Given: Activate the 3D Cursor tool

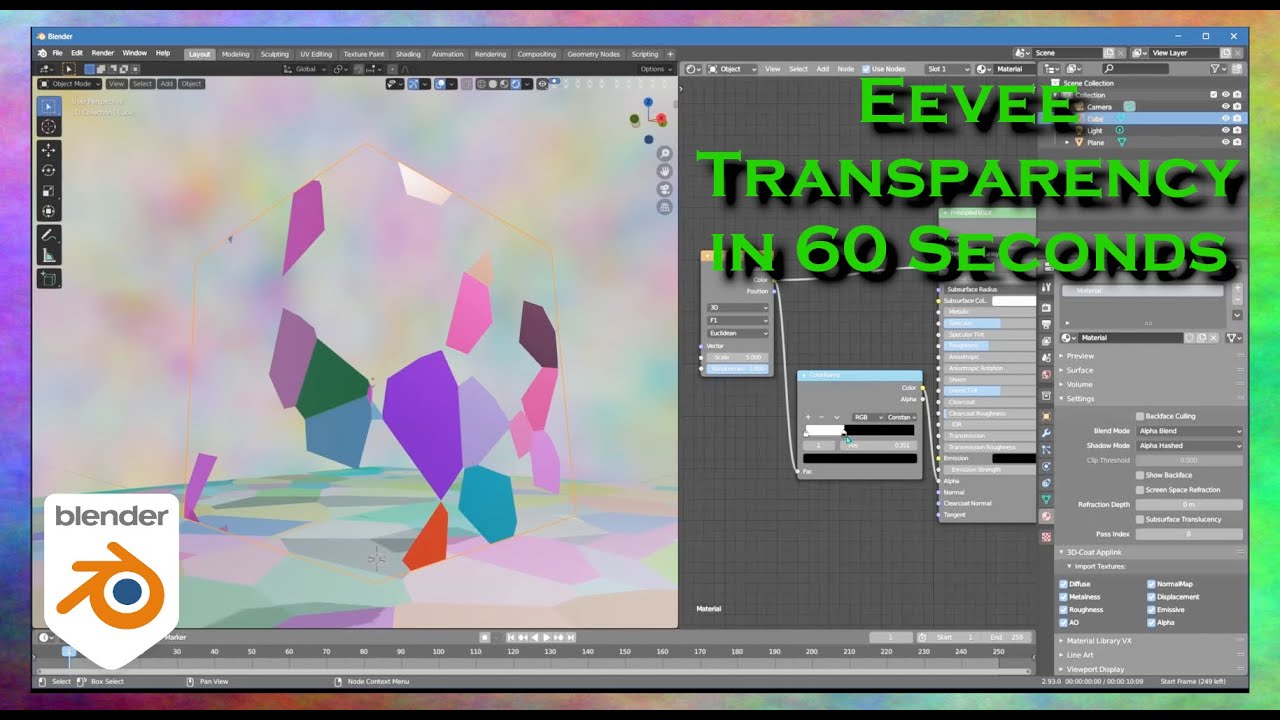Looking at the screenshot, I should coord(49,127).
